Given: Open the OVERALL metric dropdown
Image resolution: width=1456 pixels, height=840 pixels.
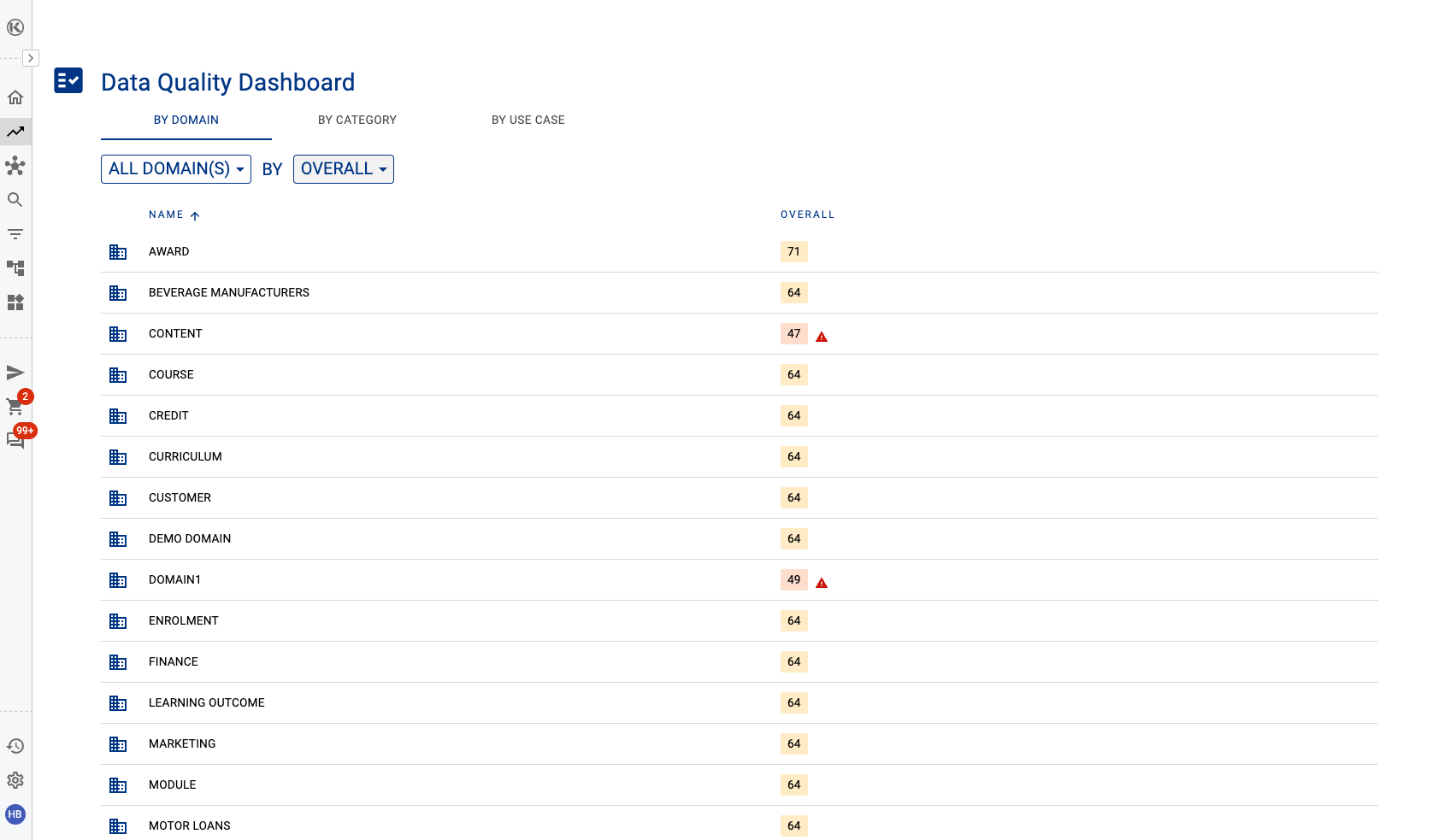Looking at the screenshot, I should (344, 169).
